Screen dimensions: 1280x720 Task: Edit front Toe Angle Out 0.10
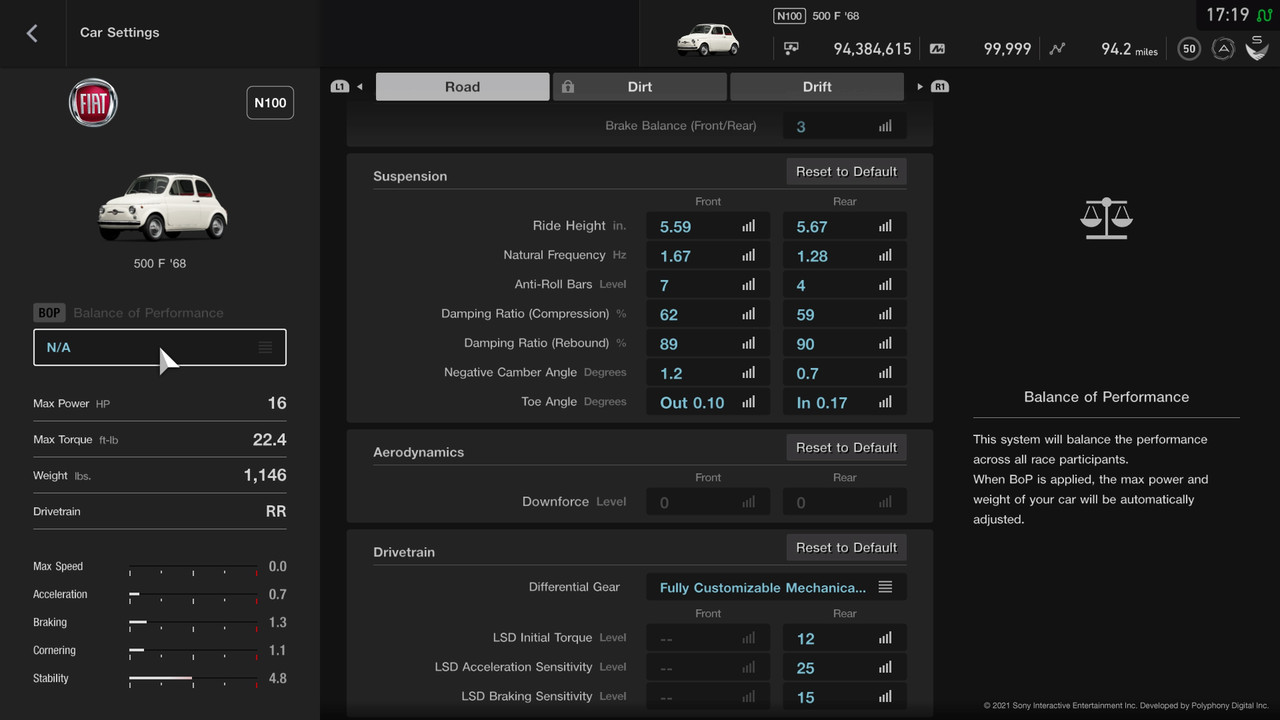point(708,402)
